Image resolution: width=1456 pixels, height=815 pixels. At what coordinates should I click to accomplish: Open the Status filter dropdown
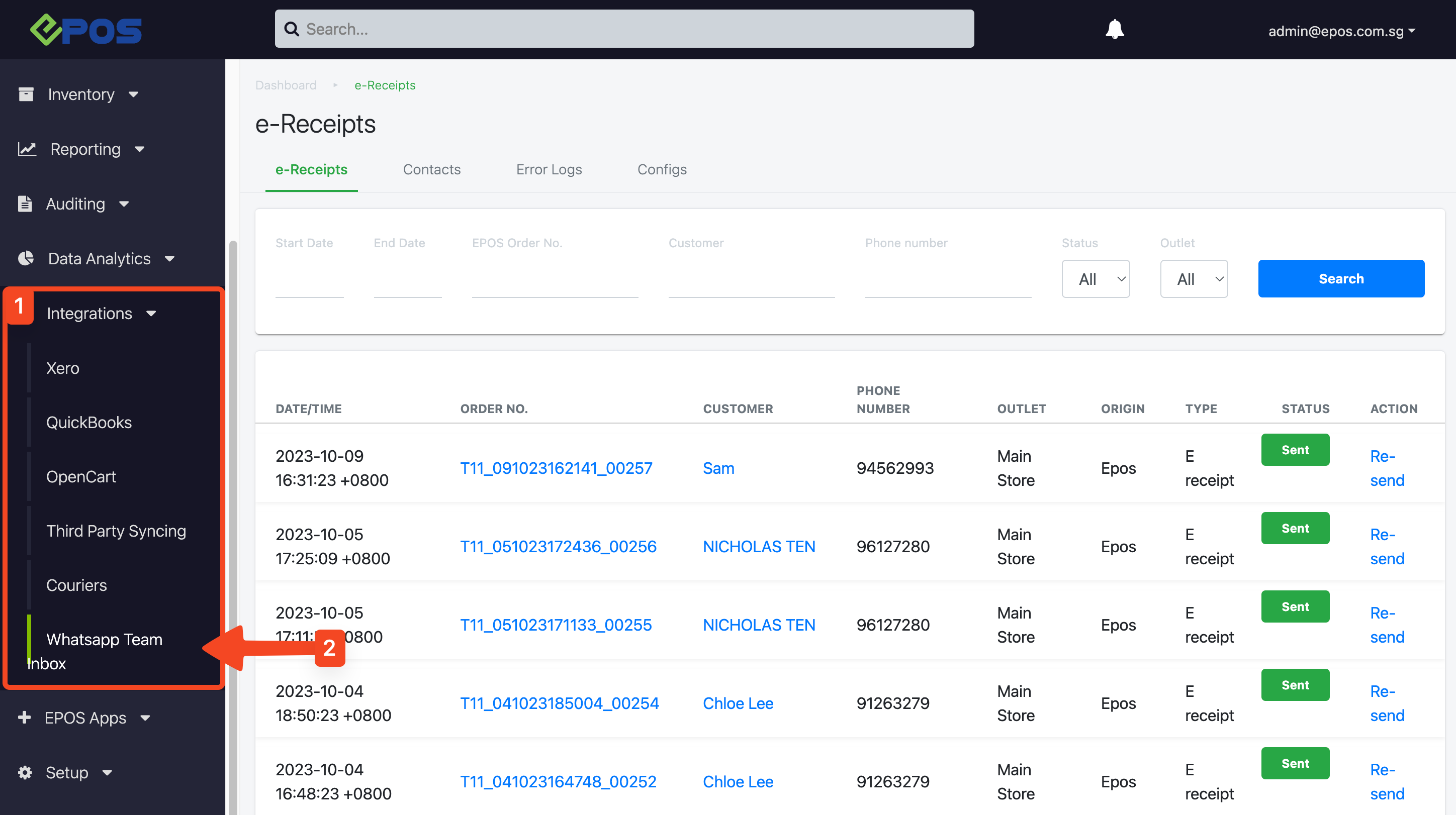pyautogui.click(x=1095, y=279)
